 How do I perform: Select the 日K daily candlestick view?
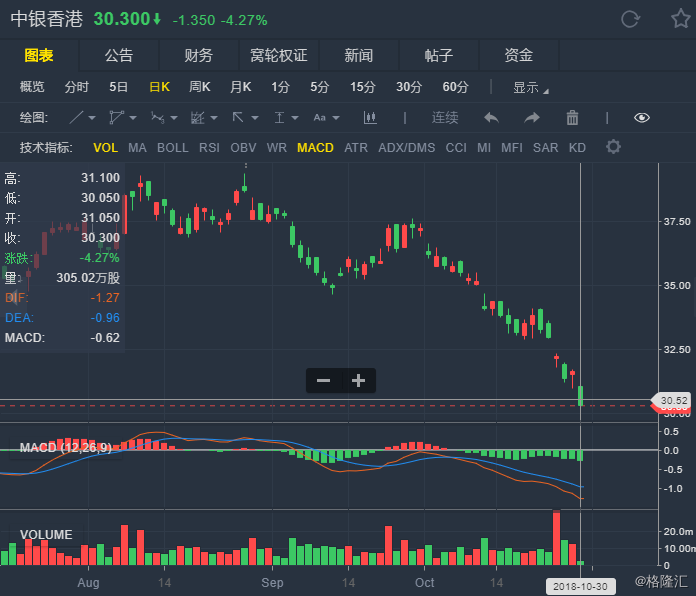click(x=159, y=87)
